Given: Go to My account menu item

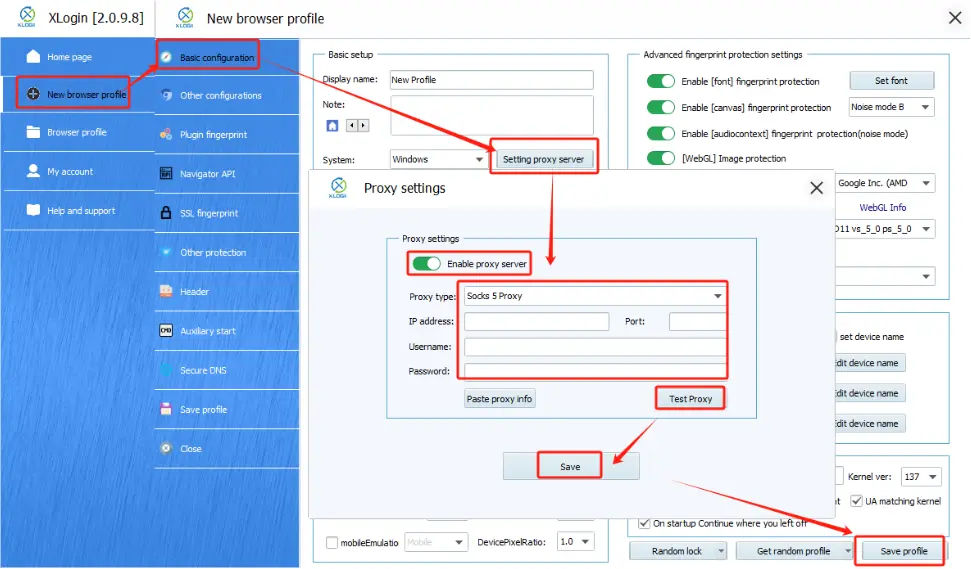Looking at the screenshot, I should coord(69,172).
